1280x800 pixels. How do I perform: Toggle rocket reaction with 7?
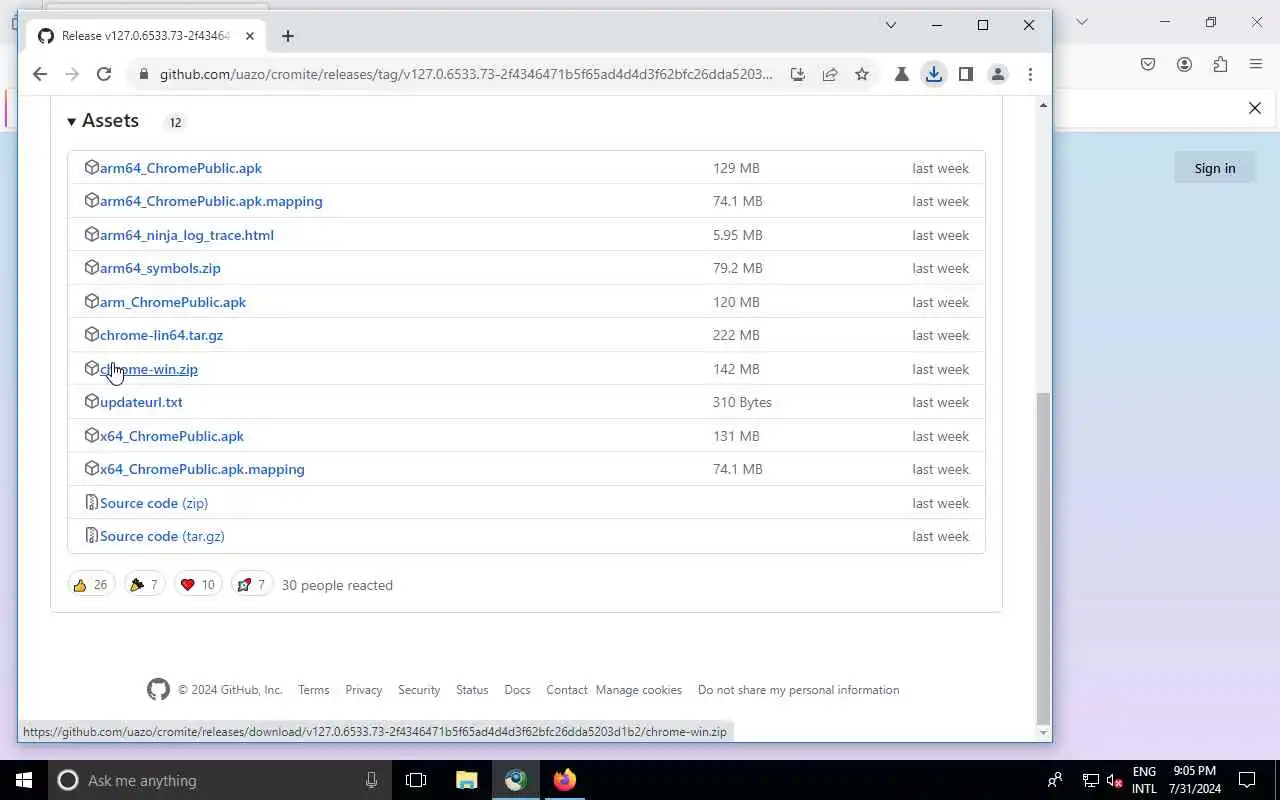point(251,585)
